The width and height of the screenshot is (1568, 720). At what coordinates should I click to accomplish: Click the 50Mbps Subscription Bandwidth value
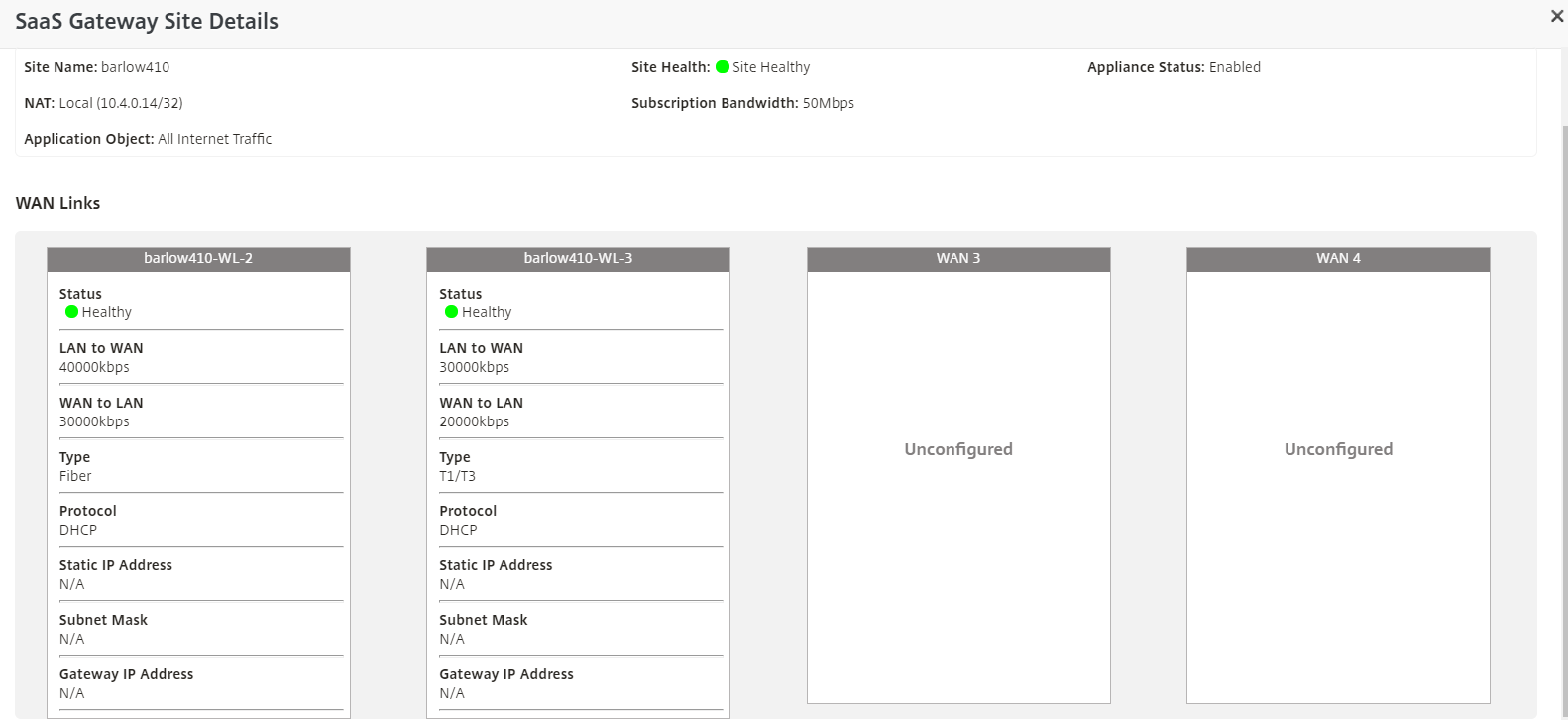tap(828, 103)
